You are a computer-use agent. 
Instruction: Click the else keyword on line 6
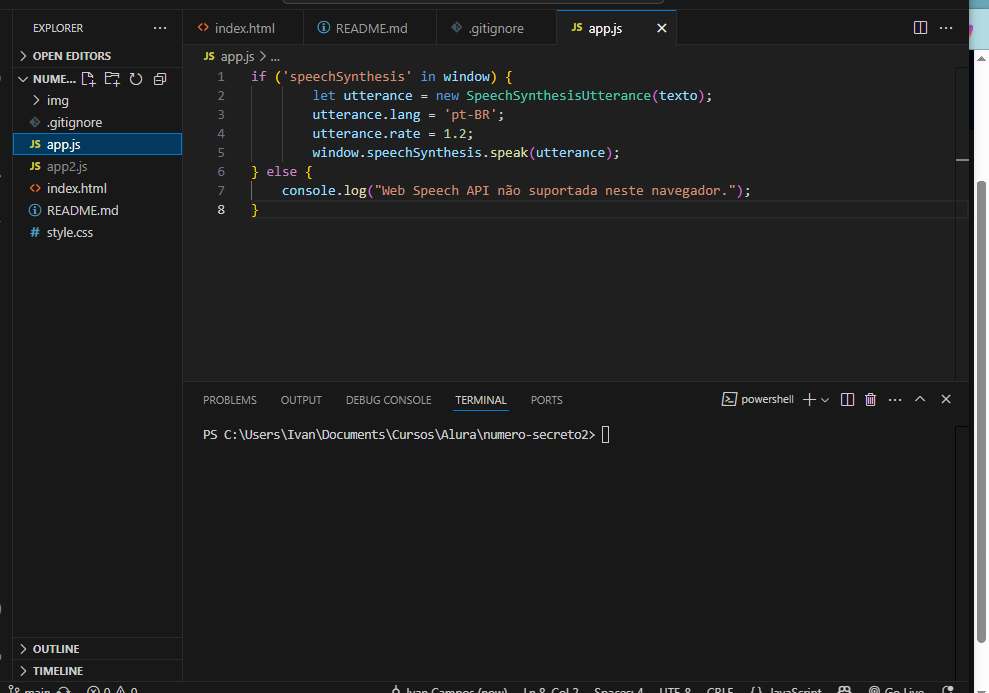pyautogui.click(x=281, y=172)
